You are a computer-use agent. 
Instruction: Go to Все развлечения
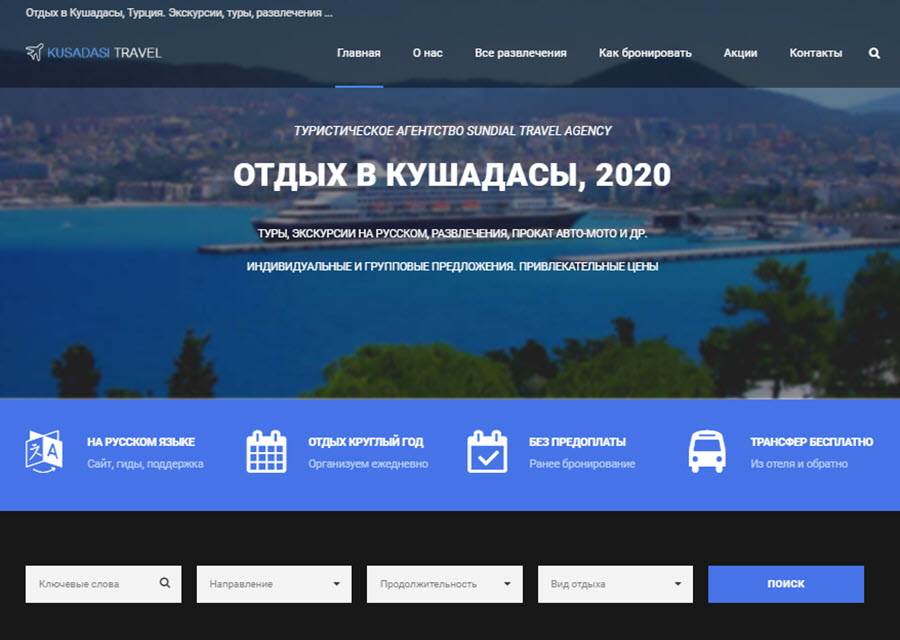coord(521,53)
